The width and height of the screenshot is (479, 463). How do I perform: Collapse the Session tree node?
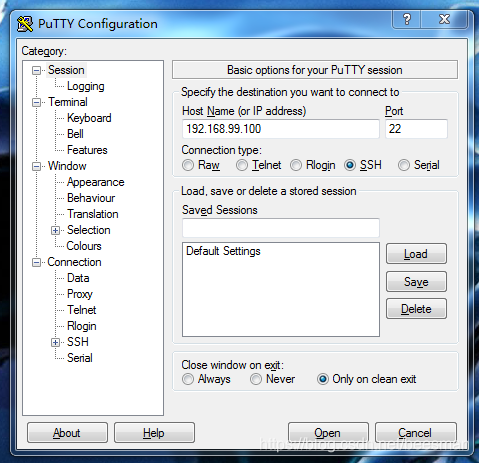click(x=36, y=70)
